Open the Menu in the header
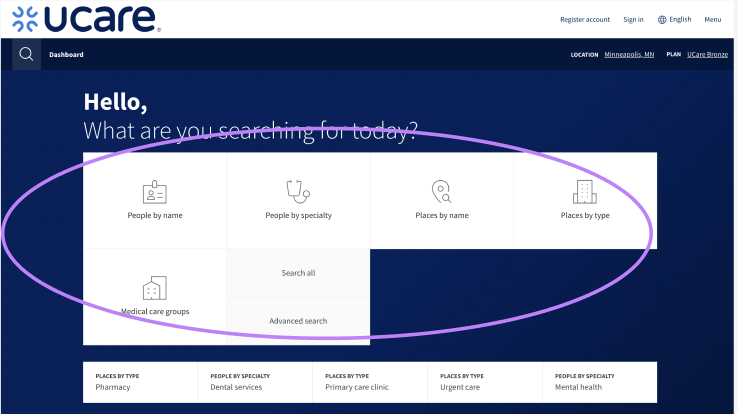Viewport: 738px width, 414px height. (713, 20)
